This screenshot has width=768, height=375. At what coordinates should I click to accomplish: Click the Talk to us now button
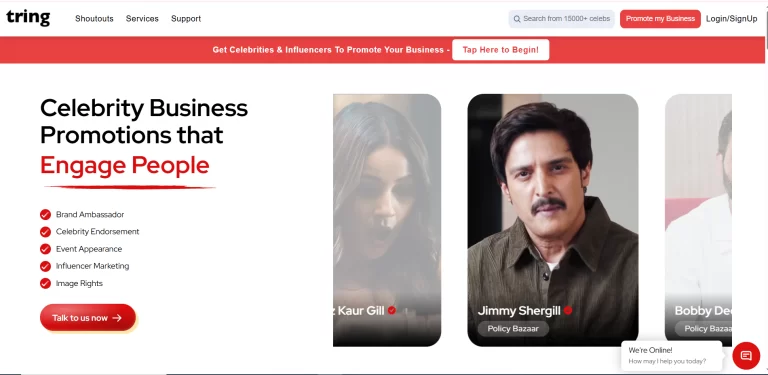(88, 317)
